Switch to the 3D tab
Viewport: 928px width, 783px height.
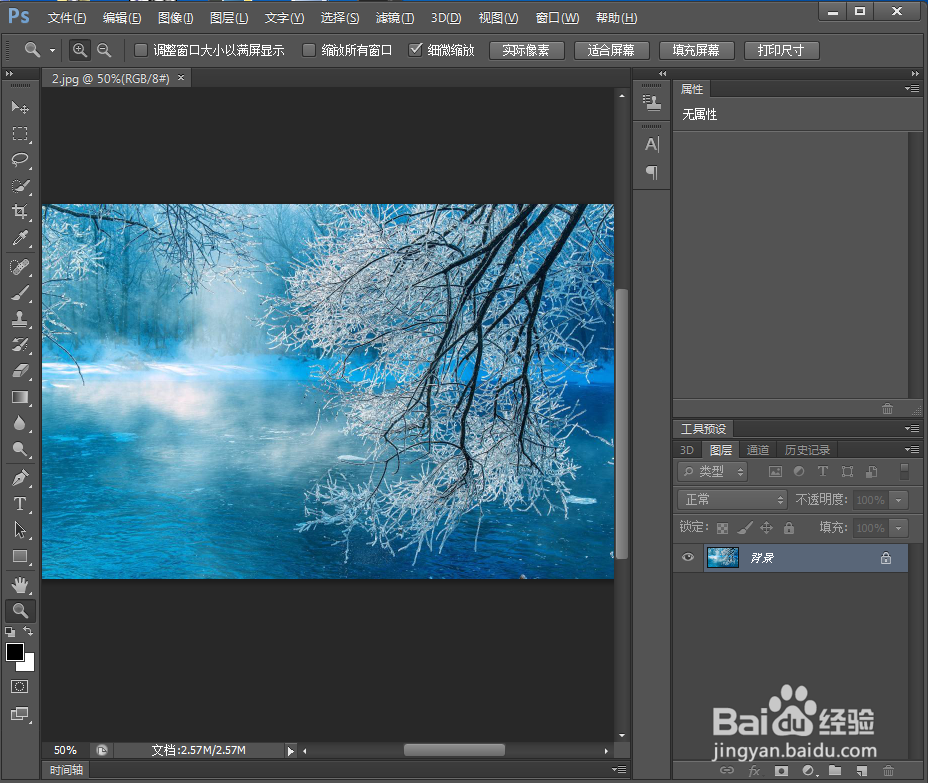click(x=687, y=450)
